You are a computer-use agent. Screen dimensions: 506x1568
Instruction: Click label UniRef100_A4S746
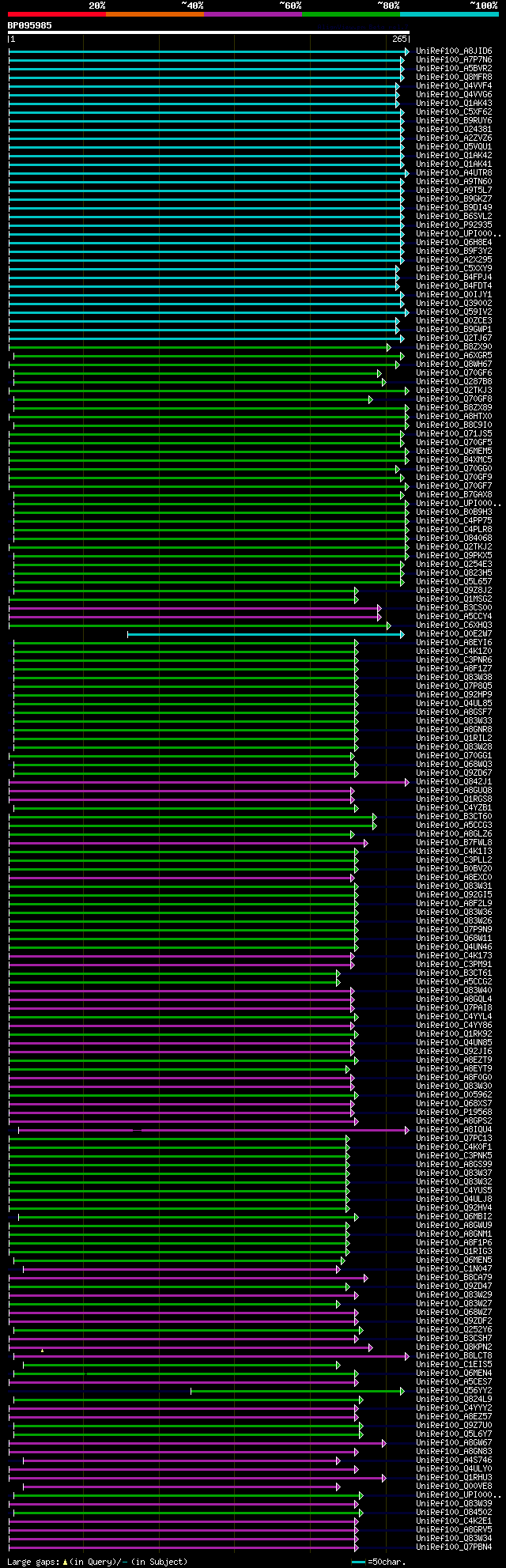(454, 1460)
